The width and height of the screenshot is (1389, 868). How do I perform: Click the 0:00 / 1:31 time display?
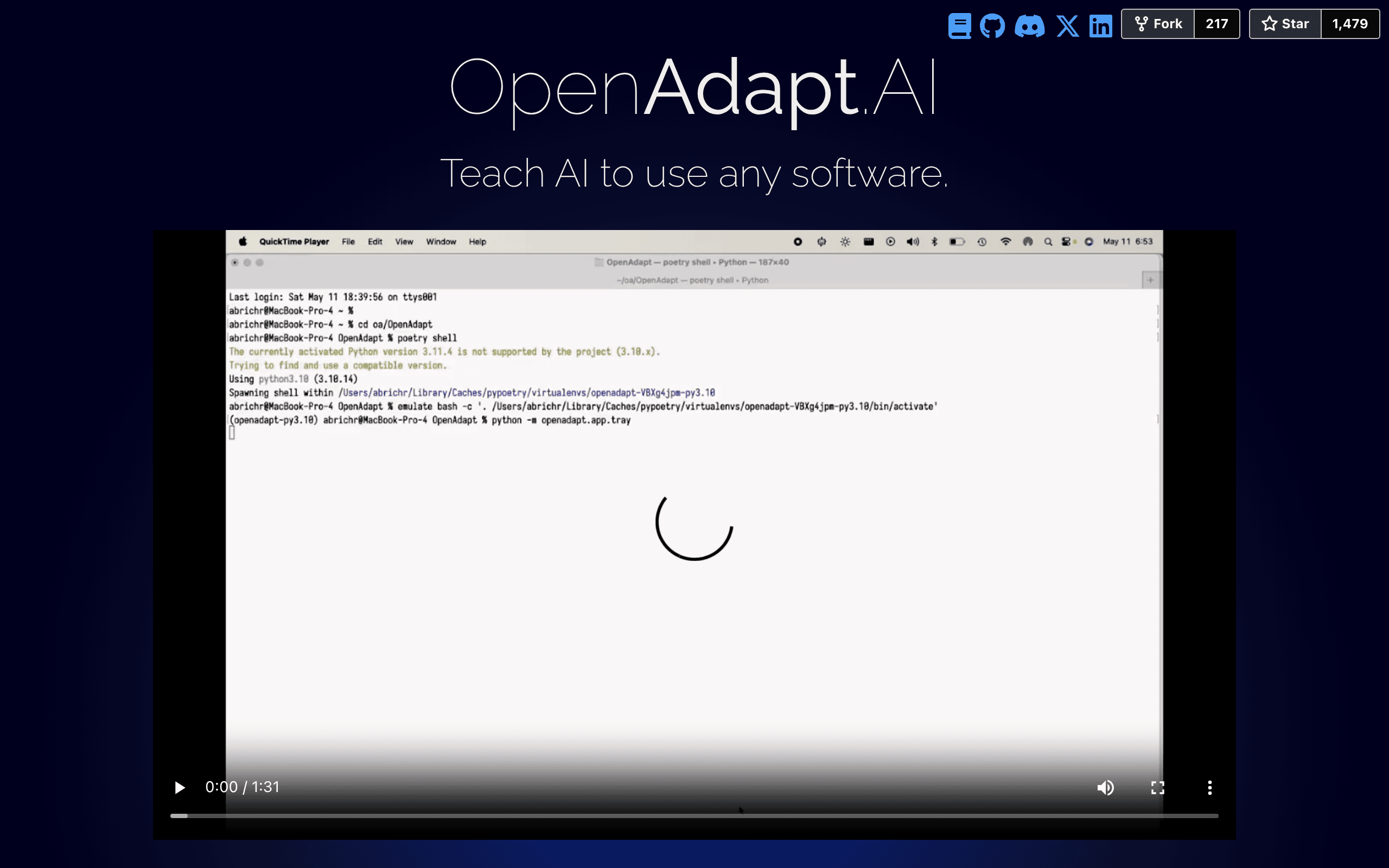pyautogui.click(x=242, y=787)
